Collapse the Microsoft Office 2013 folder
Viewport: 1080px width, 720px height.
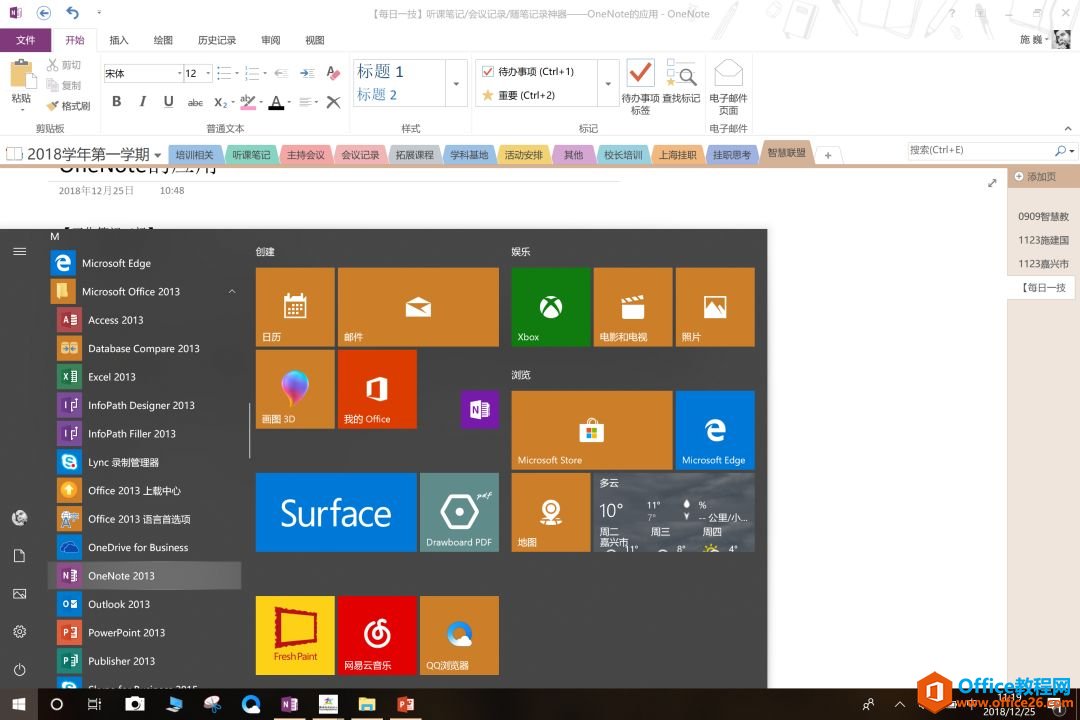pyautogui.click(x=232, y=292)
